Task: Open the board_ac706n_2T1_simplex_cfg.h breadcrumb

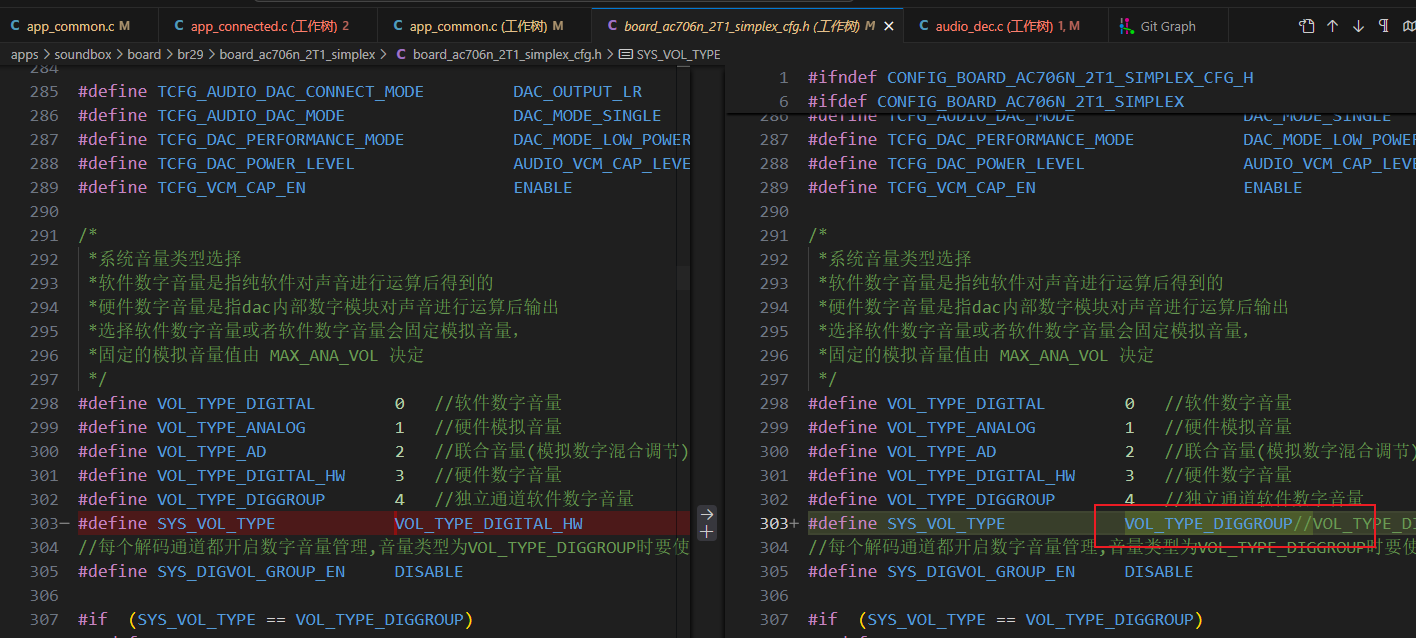Action: pos(507,54)
